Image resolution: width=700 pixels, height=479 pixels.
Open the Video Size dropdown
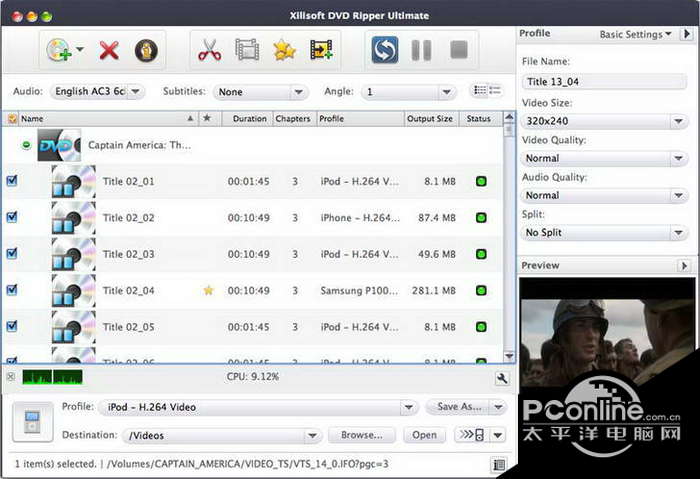(604, 121)
